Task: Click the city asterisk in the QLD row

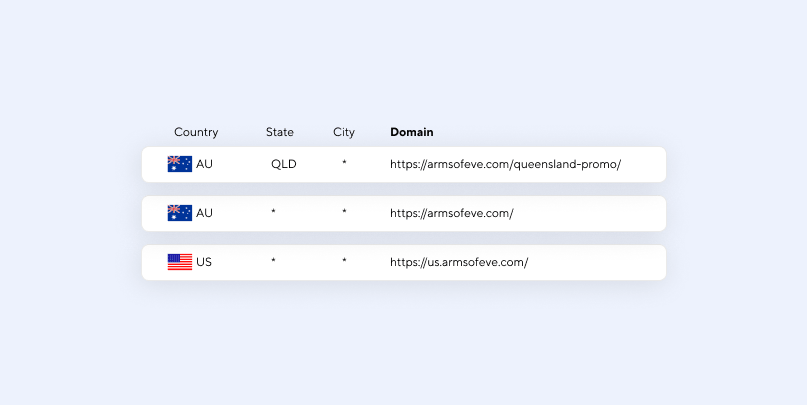Action: click(x=344, y=163)
